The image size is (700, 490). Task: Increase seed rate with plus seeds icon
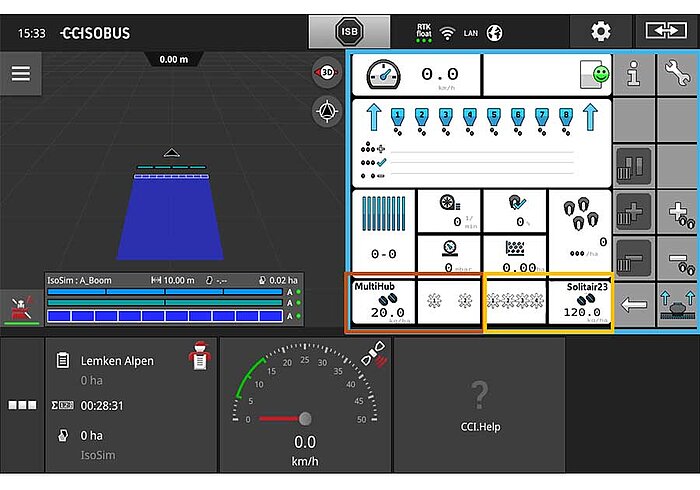point(678,214)
